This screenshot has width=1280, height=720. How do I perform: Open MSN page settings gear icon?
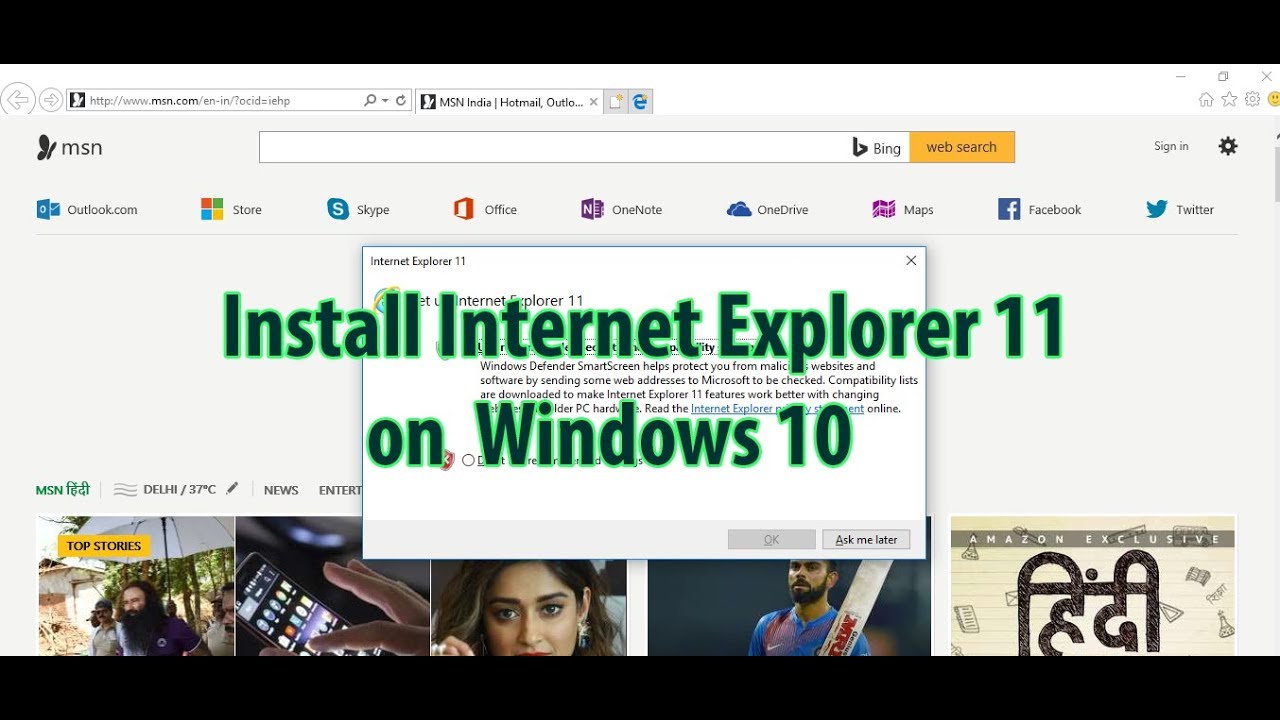tap(1228, 146)
